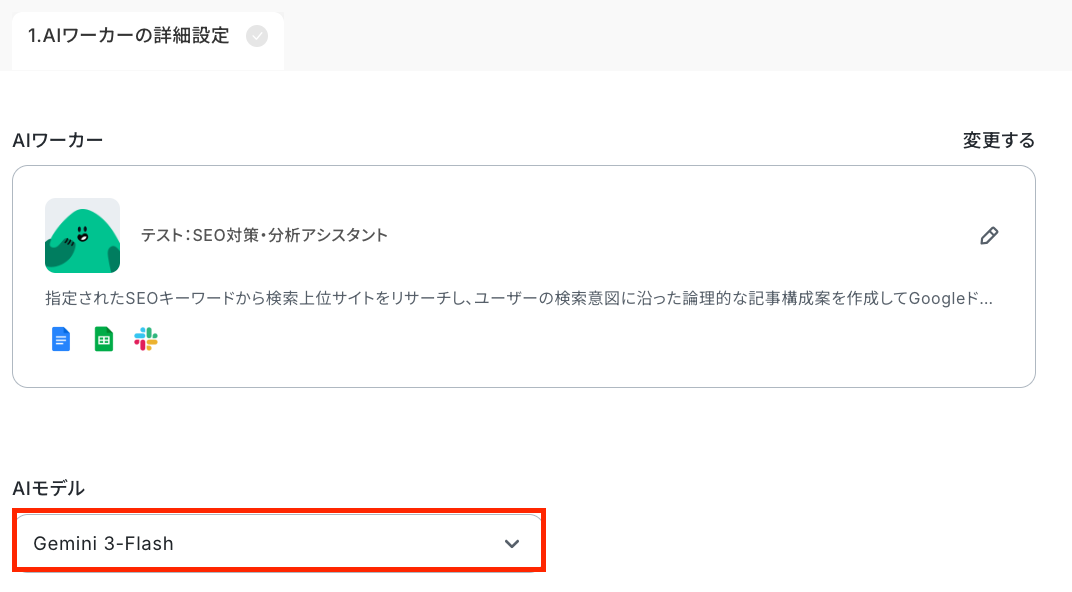Click the pencil edit icon on worker card
The width and height of the screenshot is (1072, 592).
tap(989, 236)
